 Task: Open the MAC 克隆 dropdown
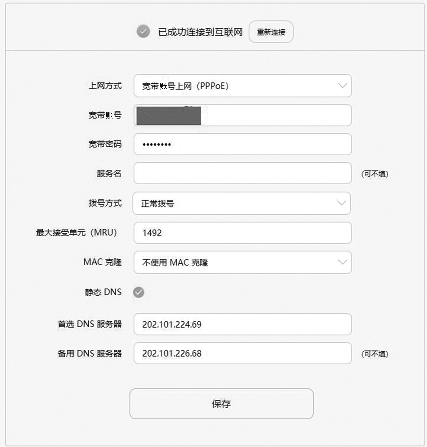(x=242, y=262)
